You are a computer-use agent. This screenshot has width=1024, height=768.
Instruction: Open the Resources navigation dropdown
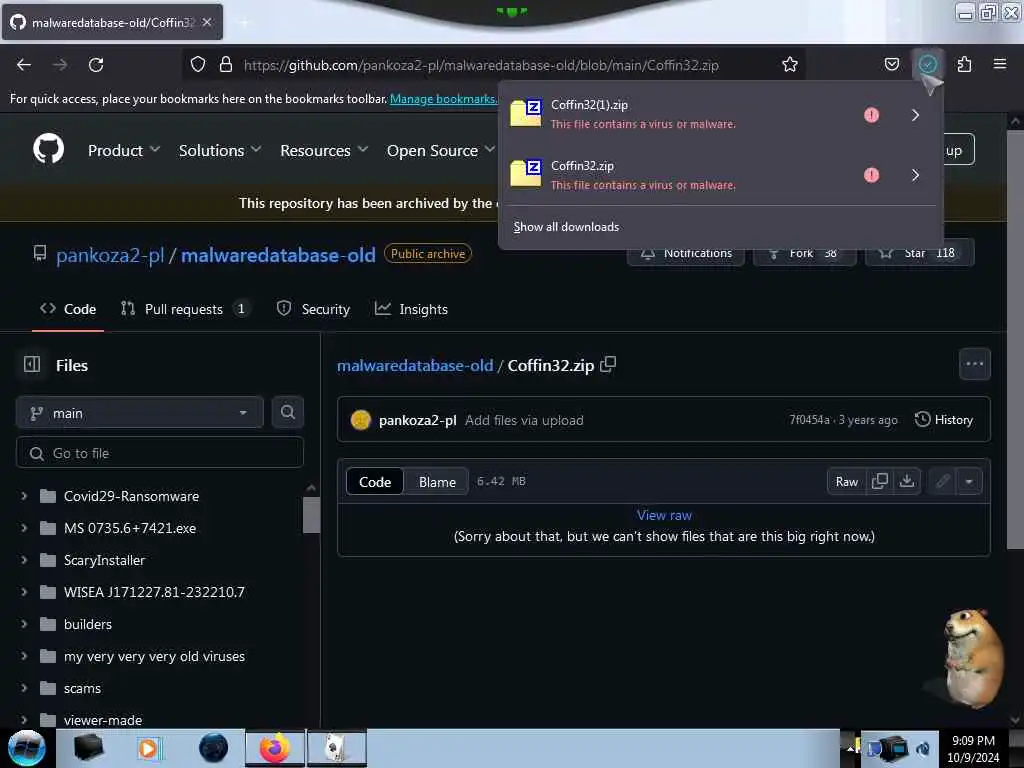[x=324, y=150]
